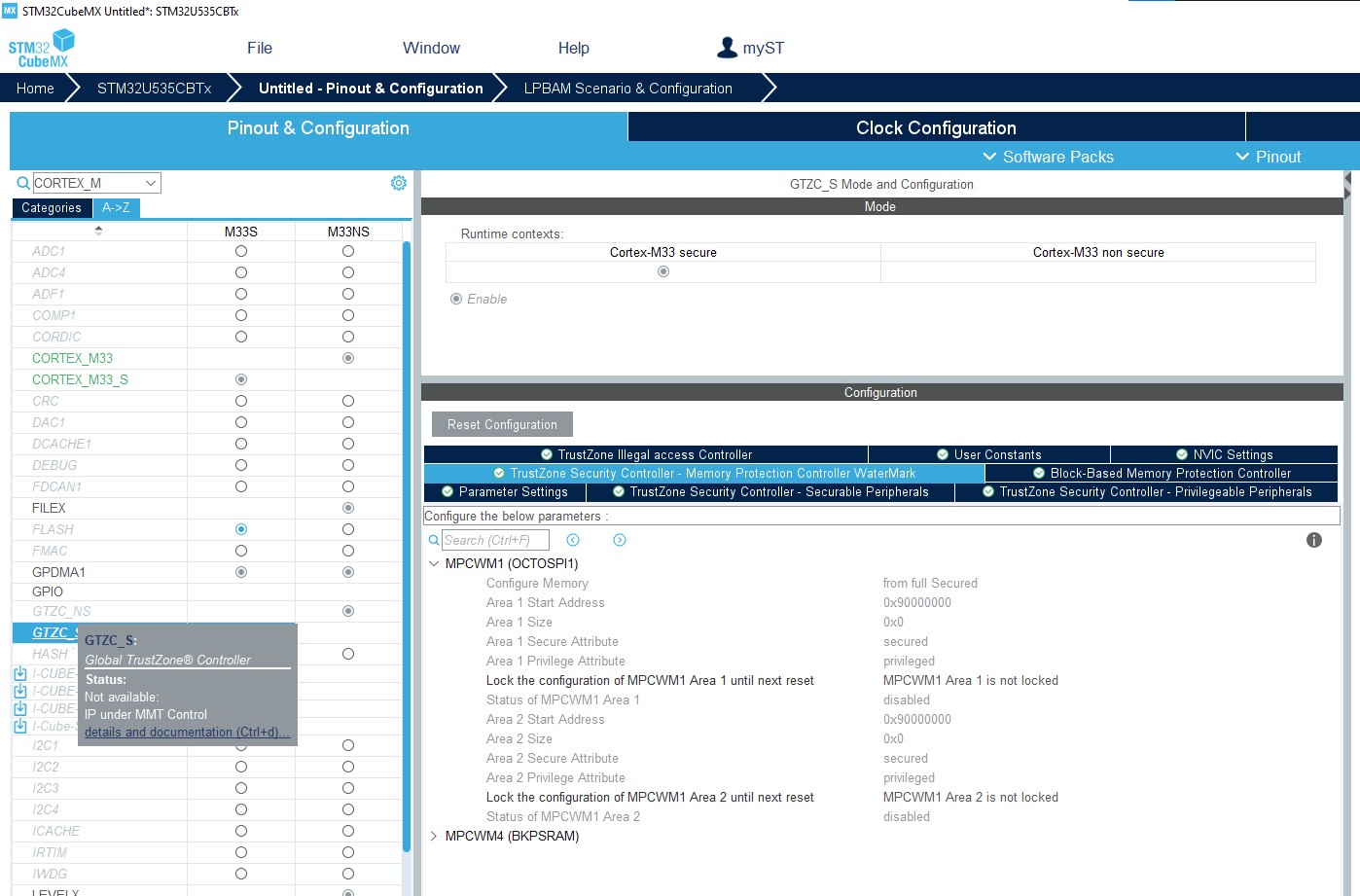The height and width of the screenshot is (896, 1360).
Task: Click the Untitled - Pinout & Configuration breadcrumb
Action: [371, 88]
